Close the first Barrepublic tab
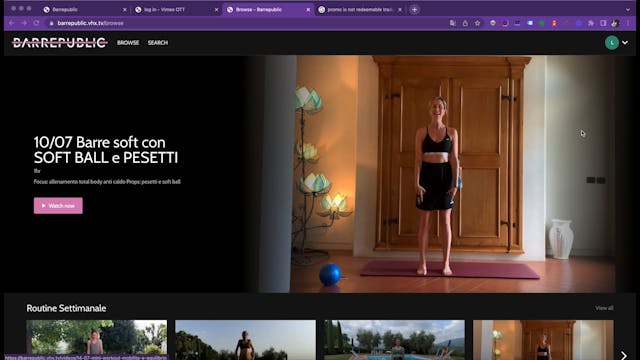 pyautogui.click(x=124, y=9)
